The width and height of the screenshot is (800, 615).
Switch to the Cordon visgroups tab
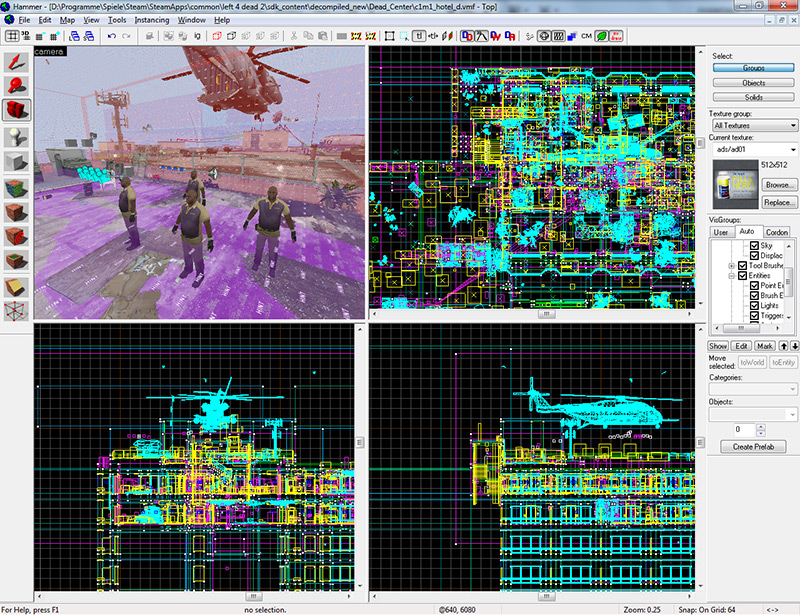[x=777, y=232]
